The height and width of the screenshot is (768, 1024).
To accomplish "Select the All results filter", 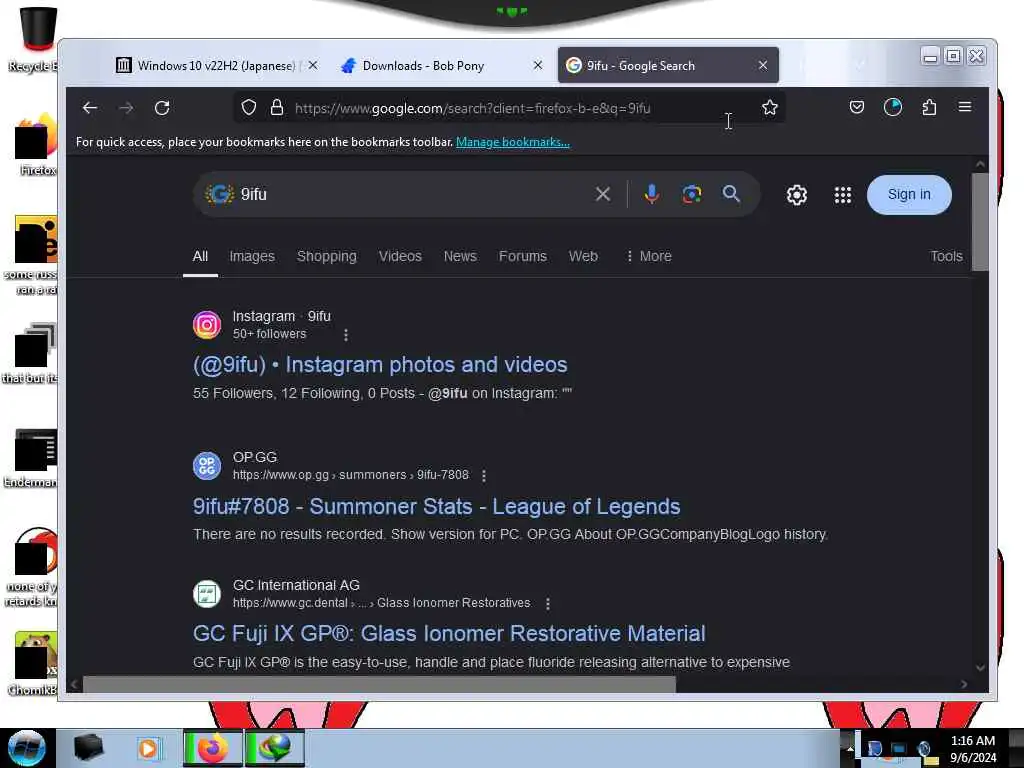I will [200, 256].
